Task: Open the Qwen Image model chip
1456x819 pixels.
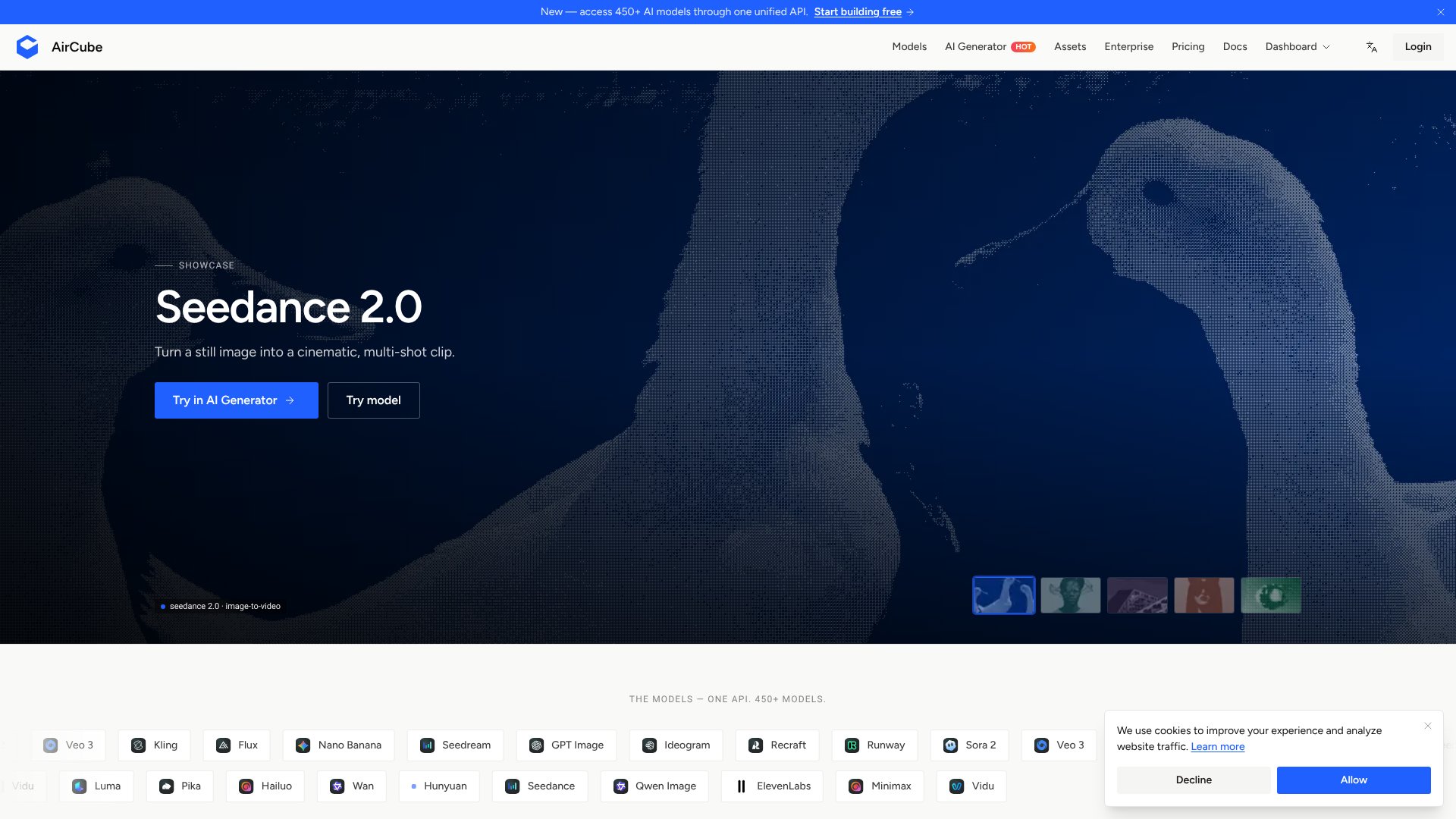Action: coord(654,786)
